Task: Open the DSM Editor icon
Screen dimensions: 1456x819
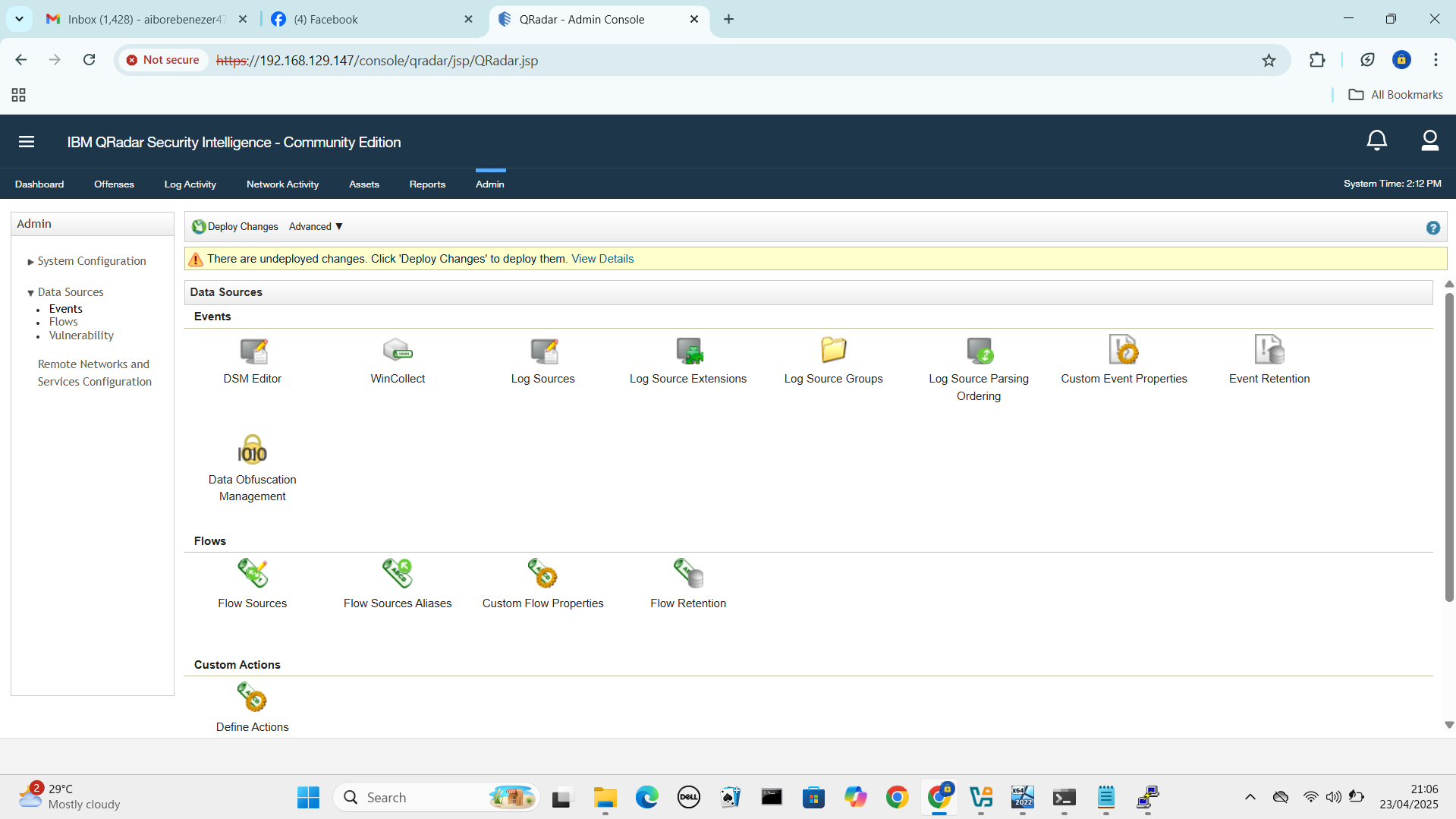Action: pos(253,351)
